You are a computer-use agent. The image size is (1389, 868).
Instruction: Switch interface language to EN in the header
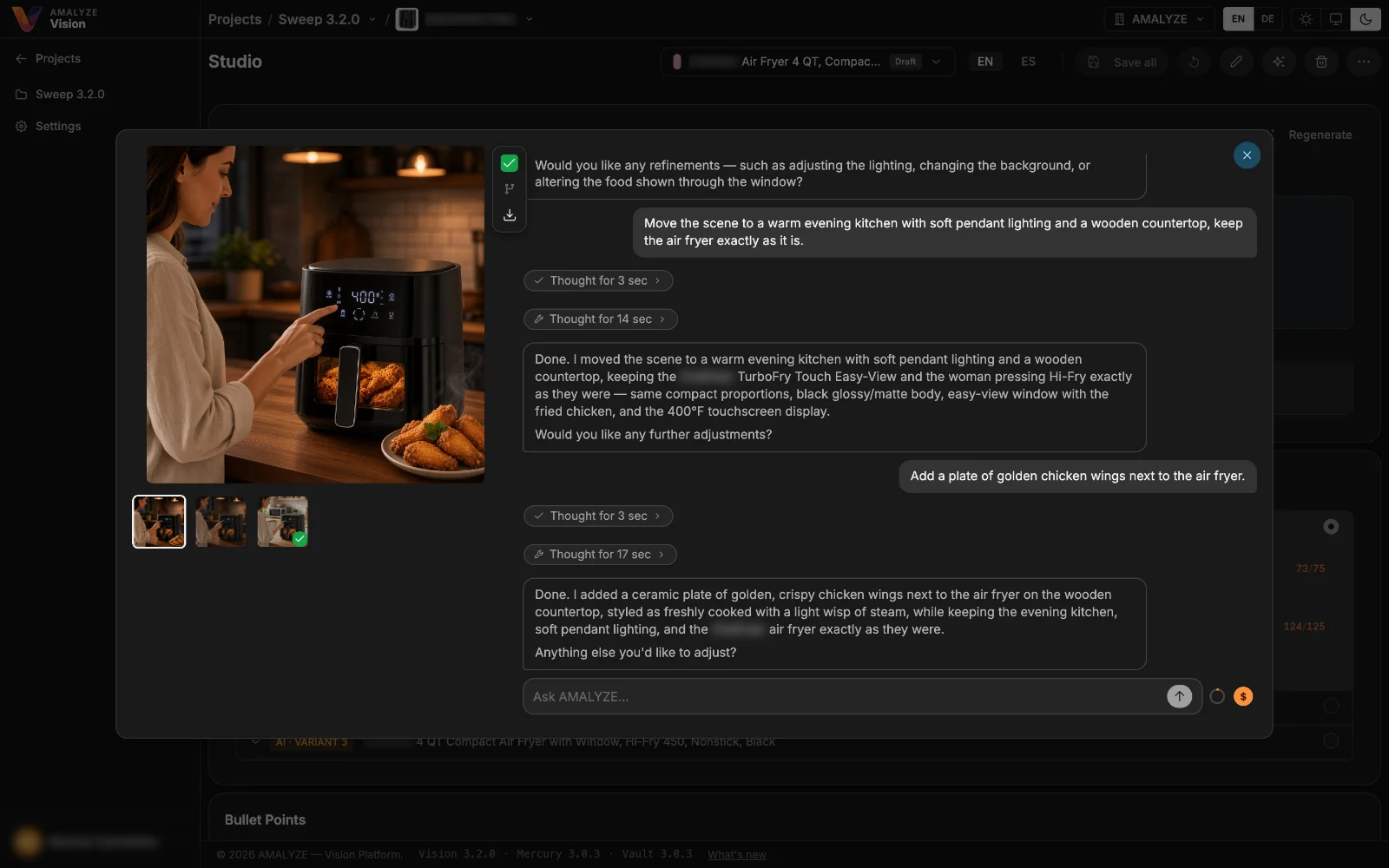[x=1238, y=19]
